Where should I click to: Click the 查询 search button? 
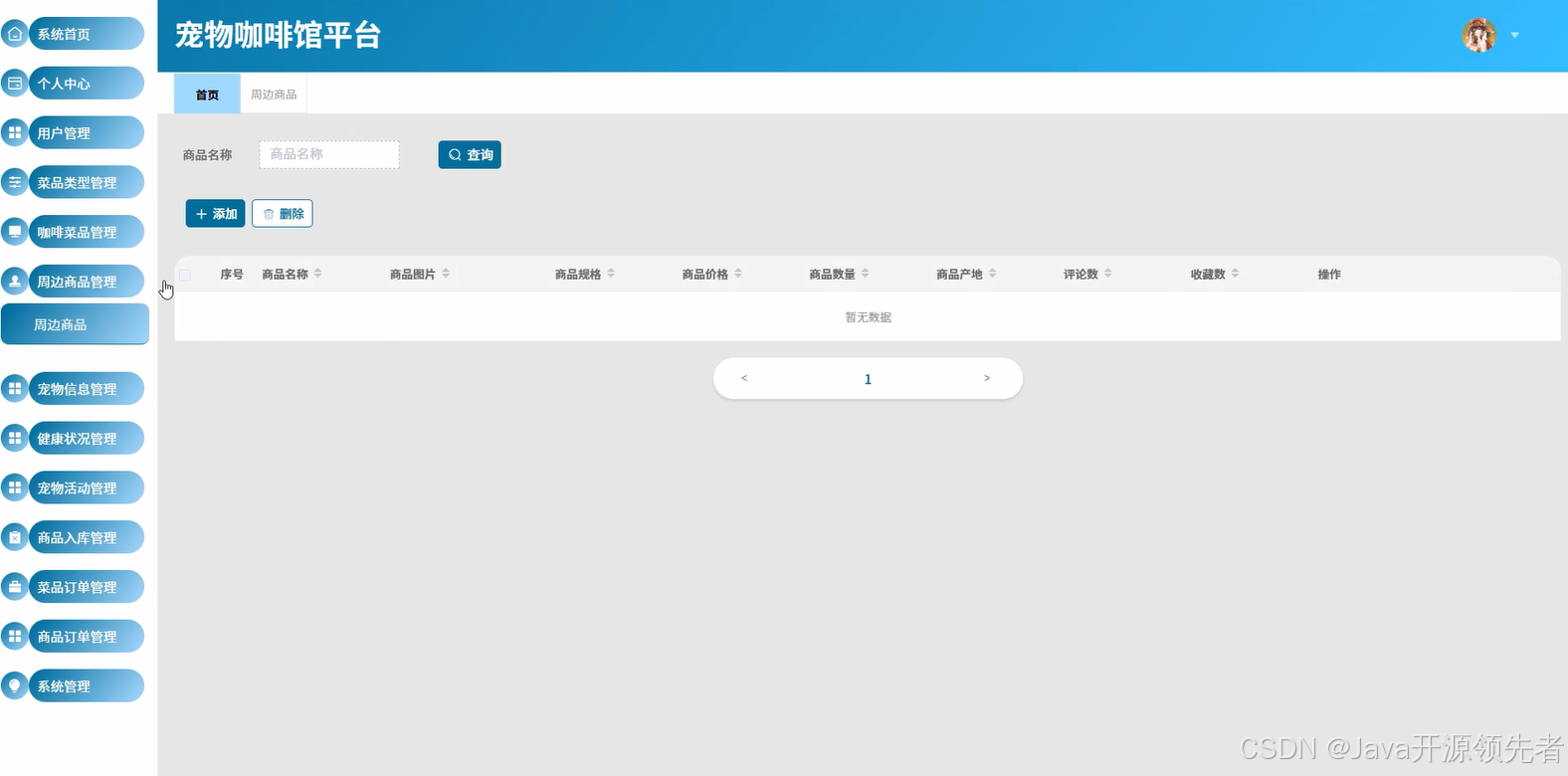pos(470,154)
